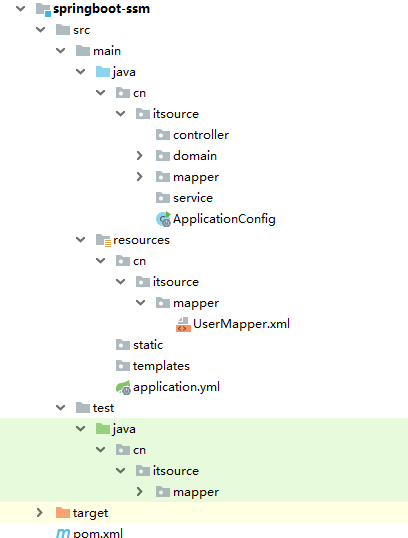Click the resources root folder icon
The width and height of the screenshot is (408, 538).
pos(103,240)
